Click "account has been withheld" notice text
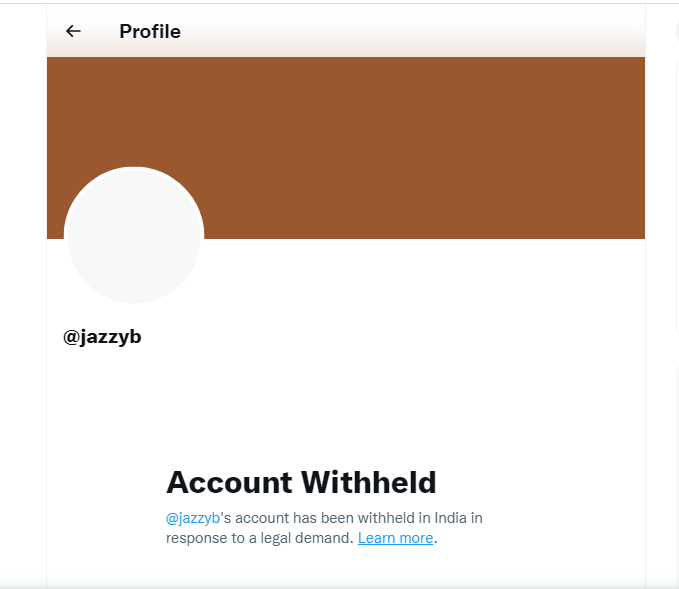The image size is (679, 589). pos(320,518)
